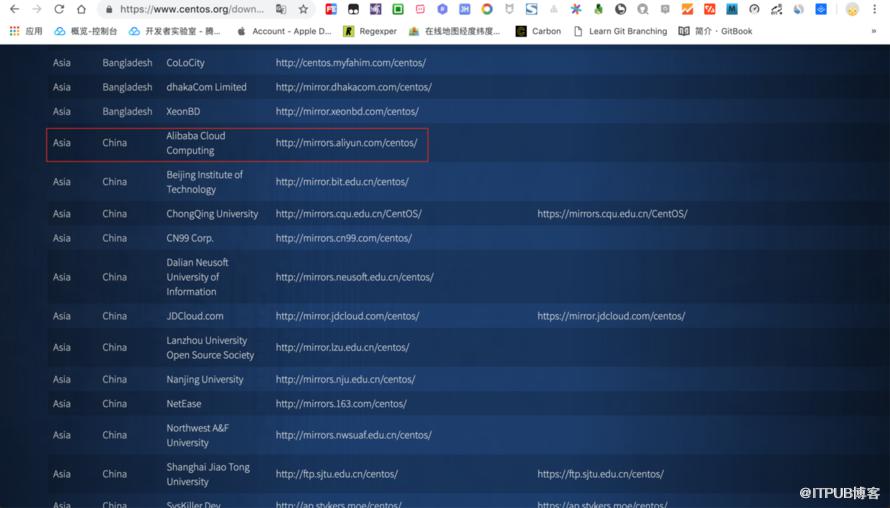Open the mirror.bit.edu.cn mirror link
The image size is (890, 508).
342,182
